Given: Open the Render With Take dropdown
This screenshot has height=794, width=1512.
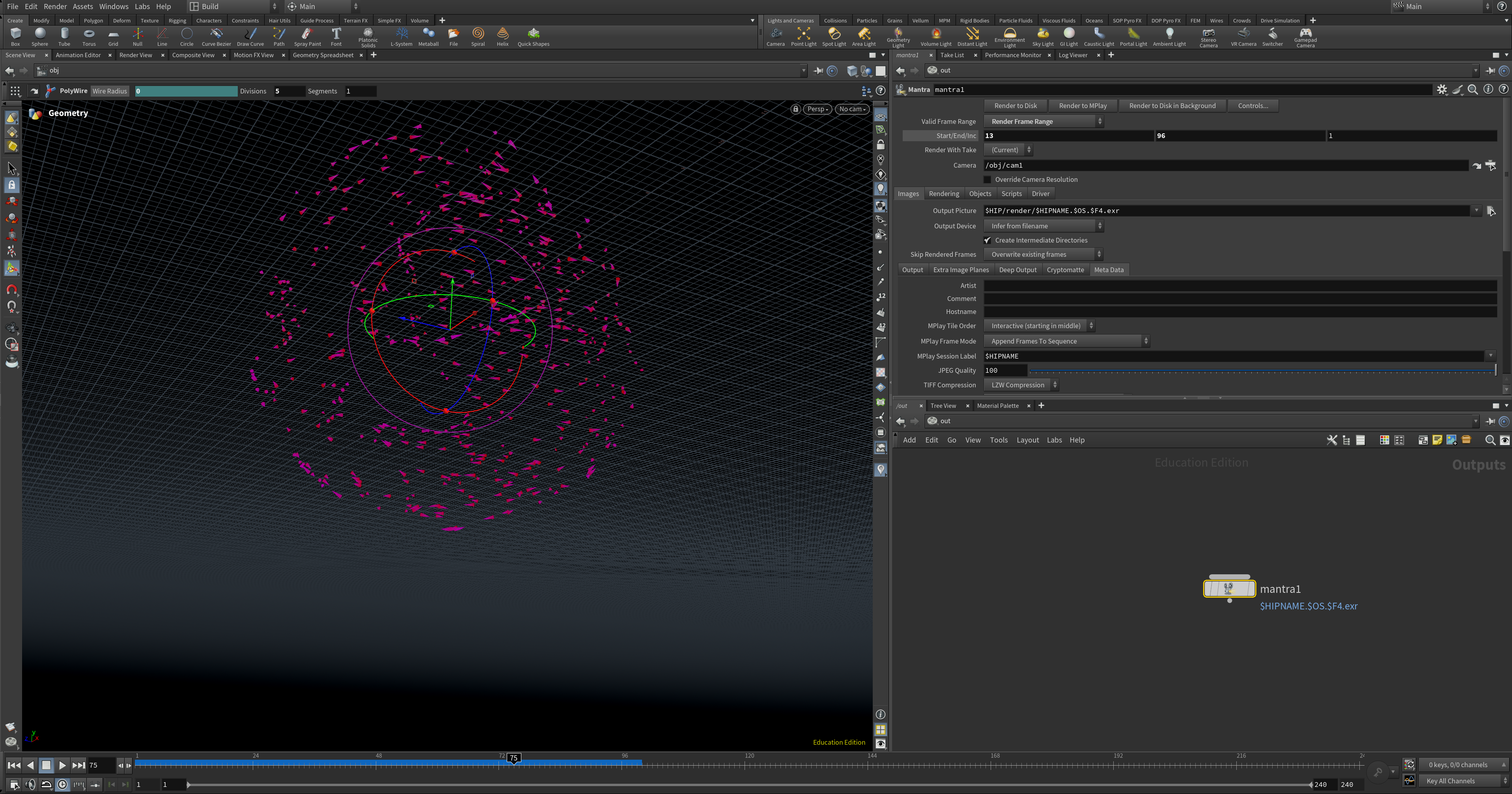Looking at the screenshot, I should pyautogui.click(x=1008, y=149).
